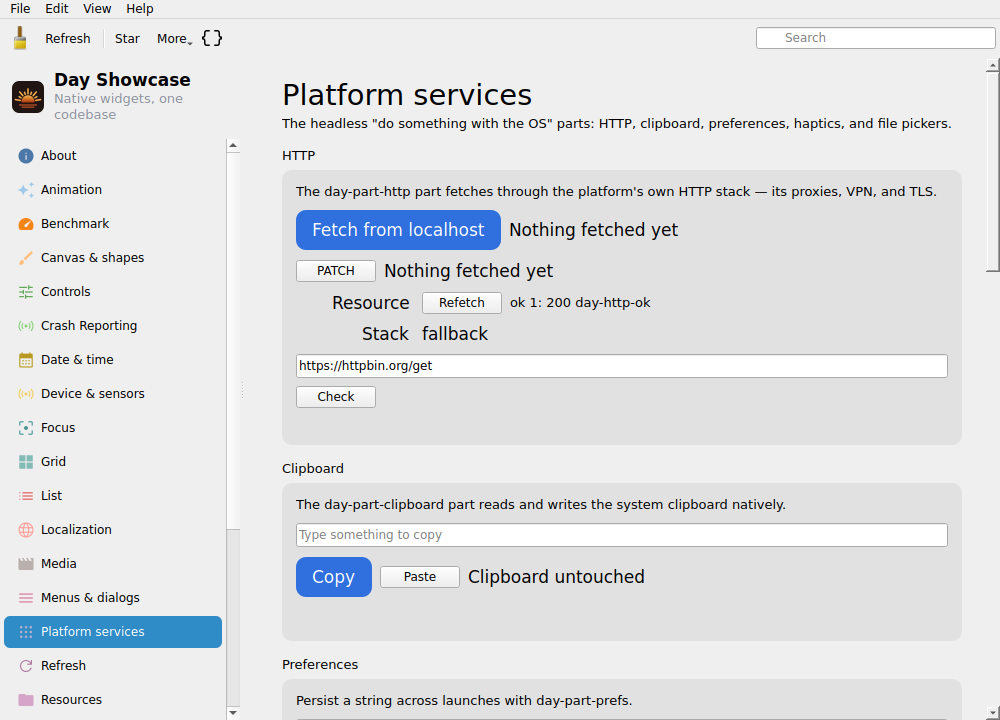
Task: Click the Search field
Action: (875, 38)
